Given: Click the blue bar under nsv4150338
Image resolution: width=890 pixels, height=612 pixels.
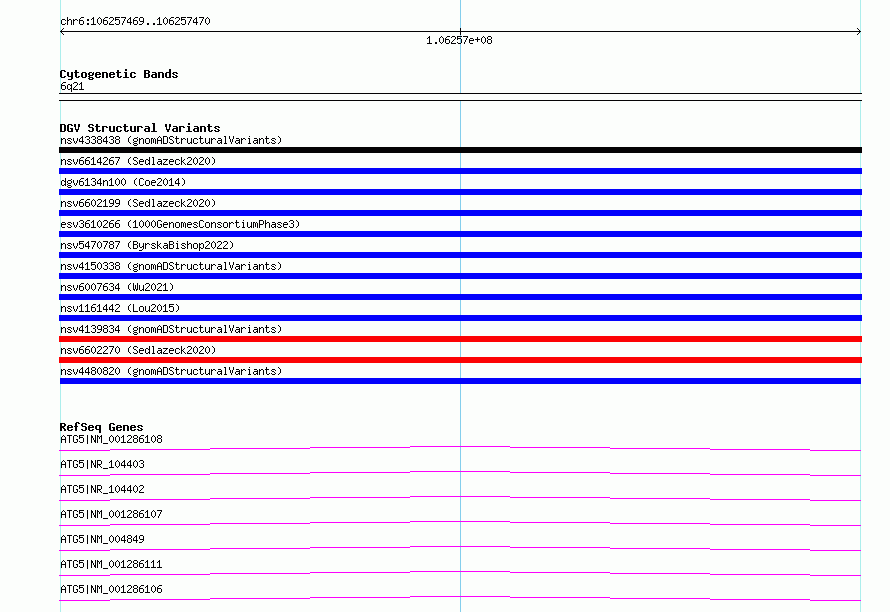Looking at the screenshot, I should tap(460, 276).
